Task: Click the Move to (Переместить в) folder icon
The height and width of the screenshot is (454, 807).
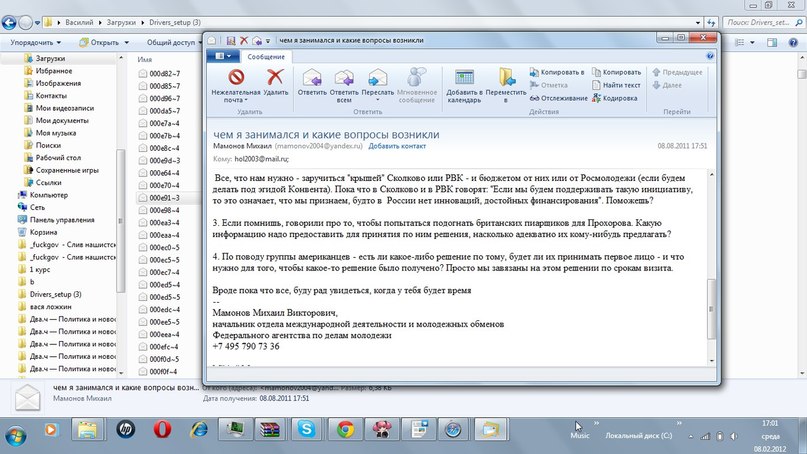Action: tap(506, 78)
